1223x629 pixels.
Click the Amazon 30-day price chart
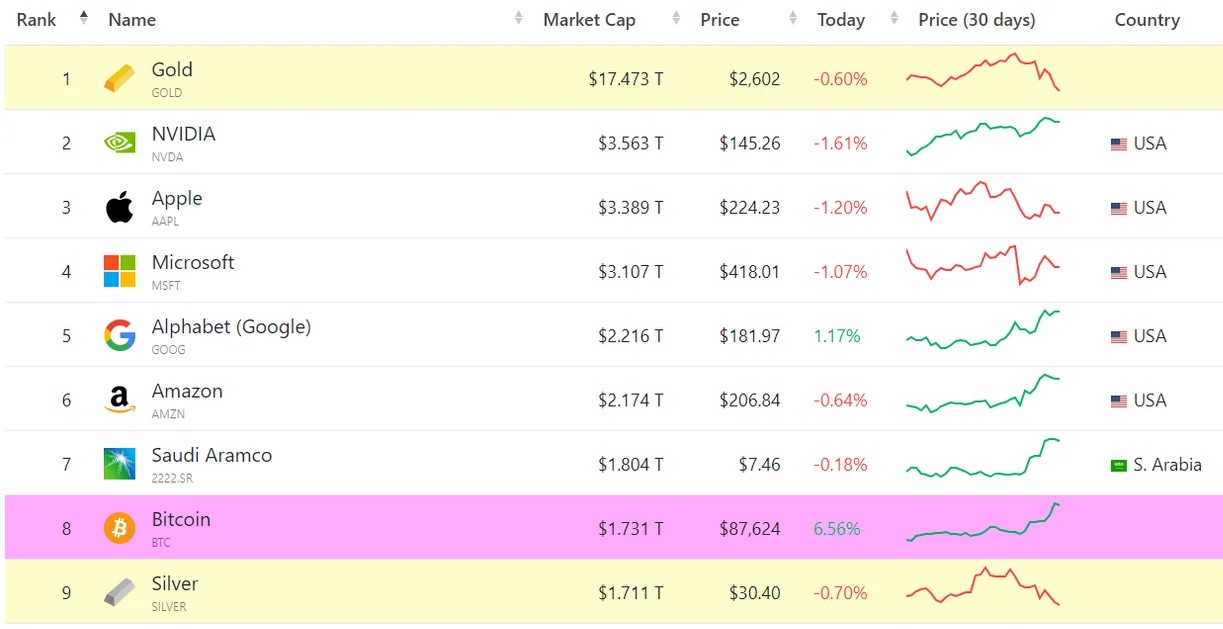(982, 393)
